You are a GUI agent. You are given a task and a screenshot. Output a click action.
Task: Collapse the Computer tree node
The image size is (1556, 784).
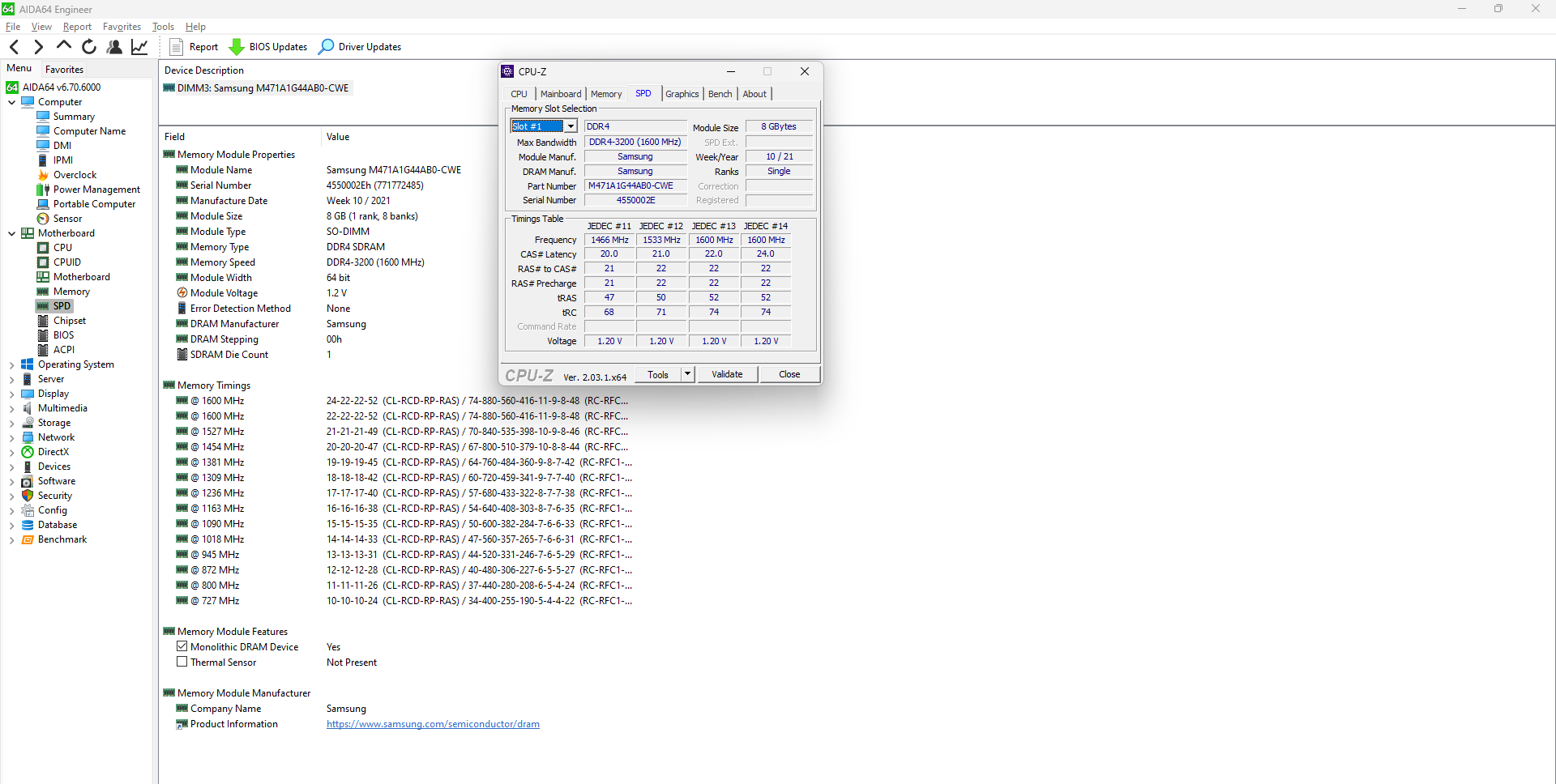[12, 102]
